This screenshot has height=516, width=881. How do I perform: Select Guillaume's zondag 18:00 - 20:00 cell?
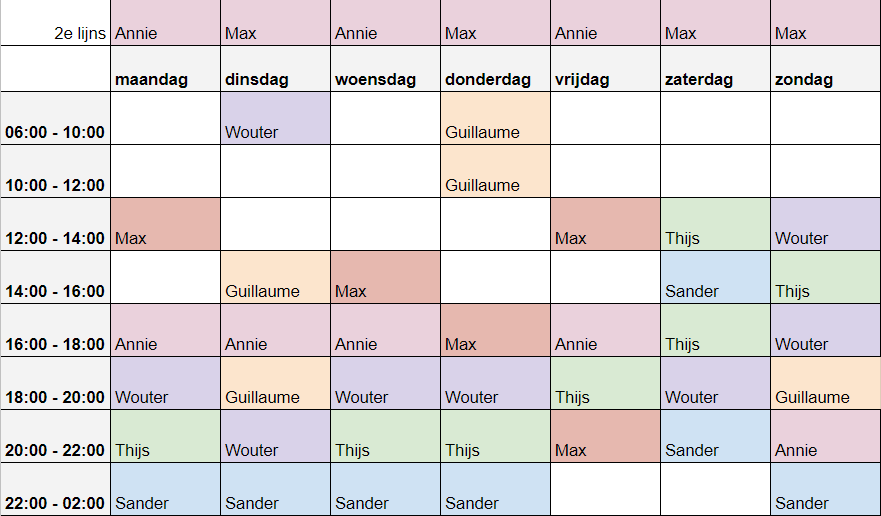pyautogui.click(x=825, y=384)
